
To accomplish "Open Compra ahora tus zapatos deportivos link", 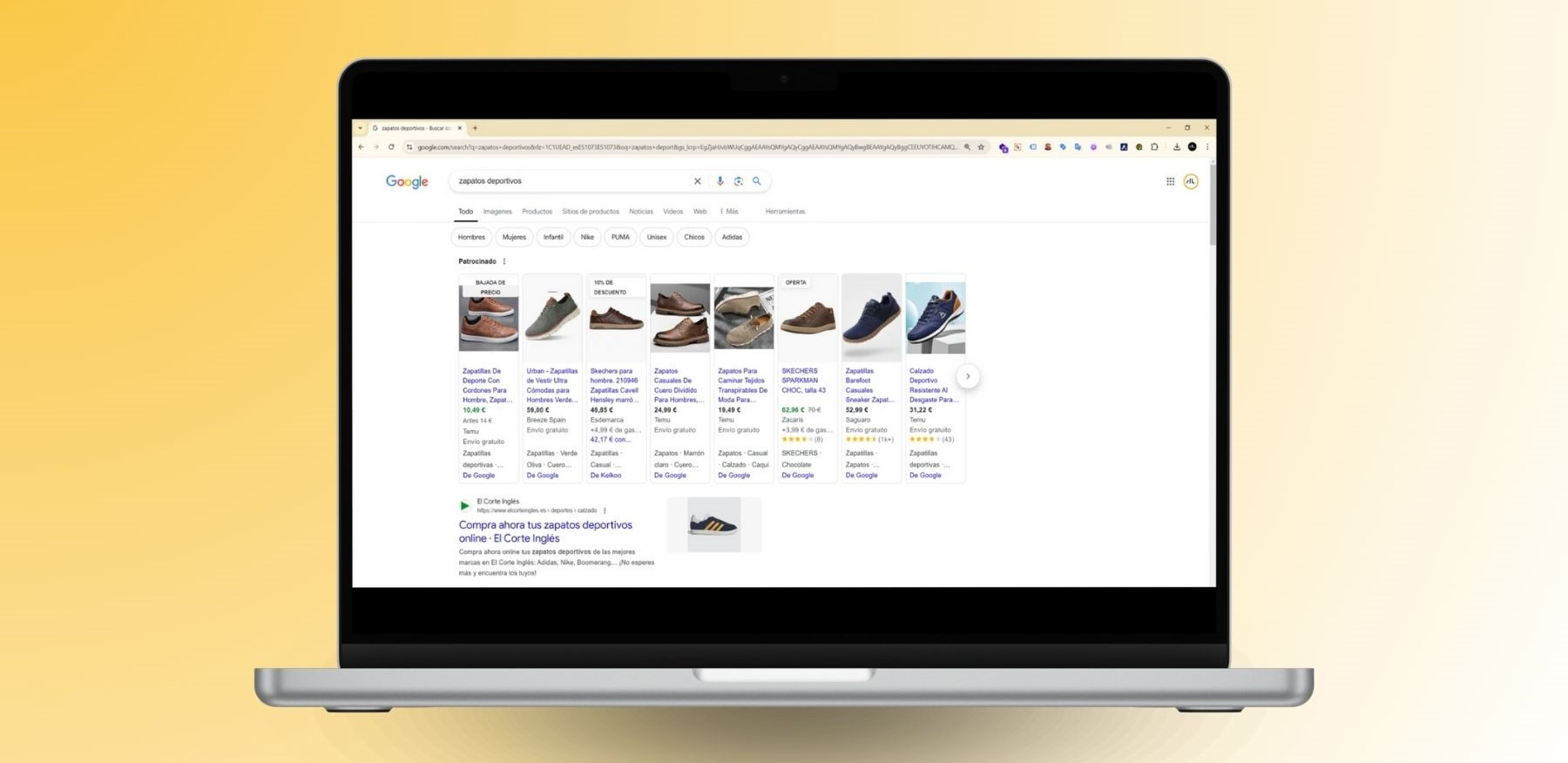I will coord(545,531).
